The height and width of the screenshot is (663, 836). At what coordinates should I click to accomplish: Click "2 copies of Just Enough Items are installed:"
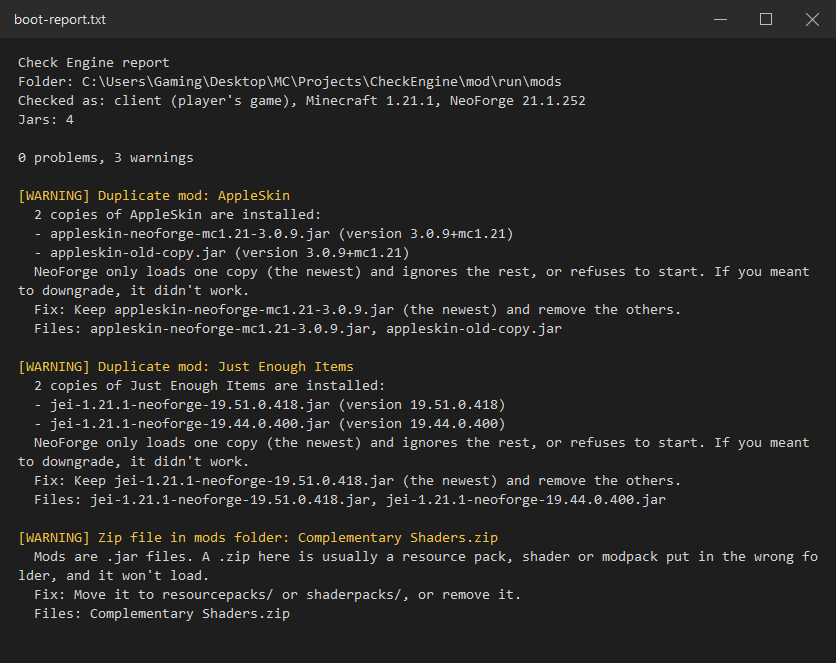210,386
